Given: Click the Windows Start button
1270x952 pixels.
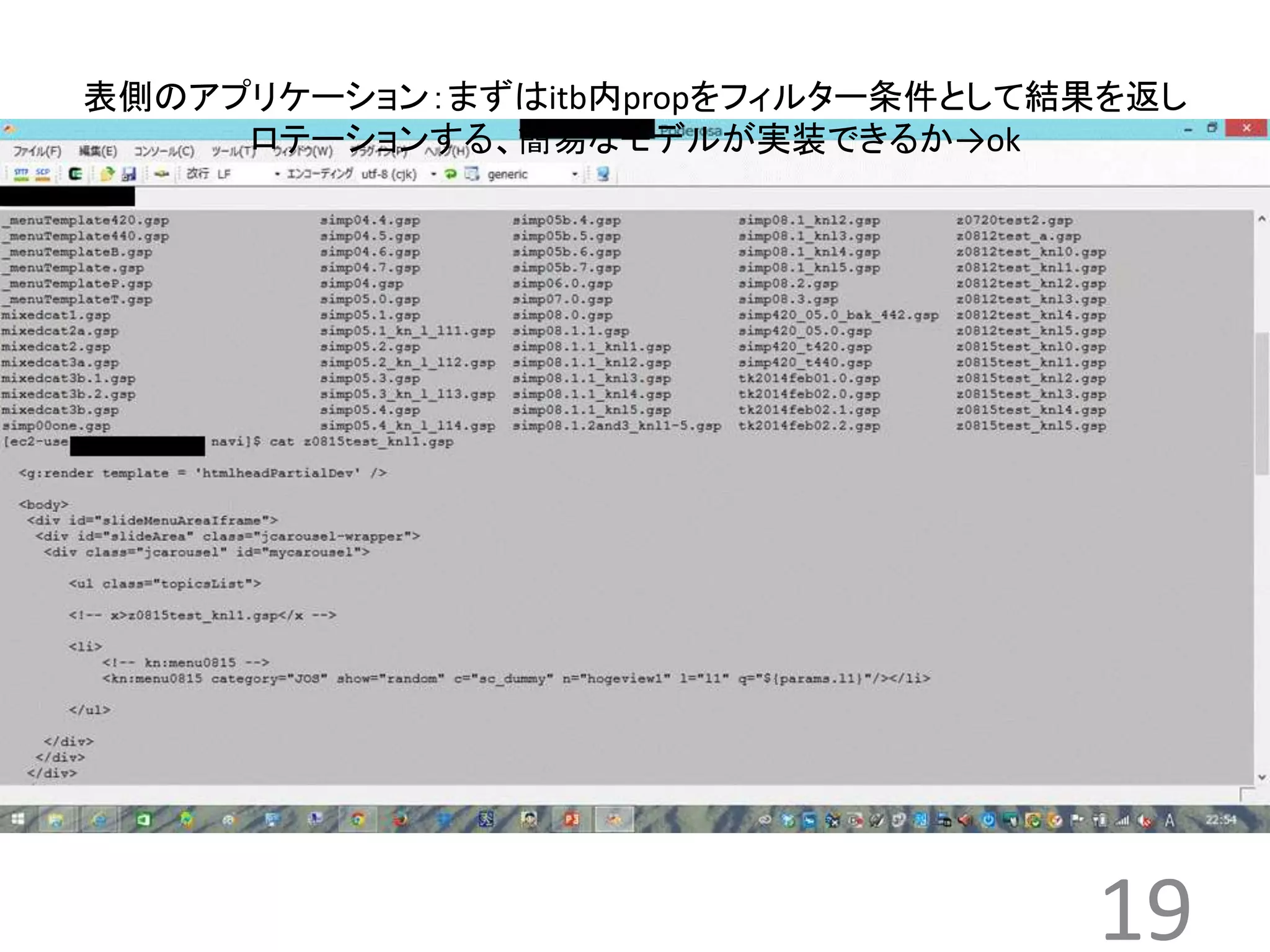Looking at the screenshot, I should [x=17, y=820].
